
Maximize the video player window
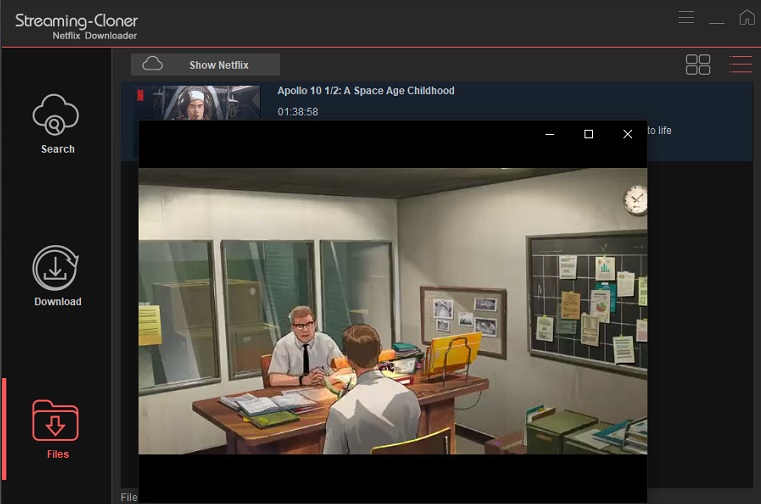pos(588,134)
